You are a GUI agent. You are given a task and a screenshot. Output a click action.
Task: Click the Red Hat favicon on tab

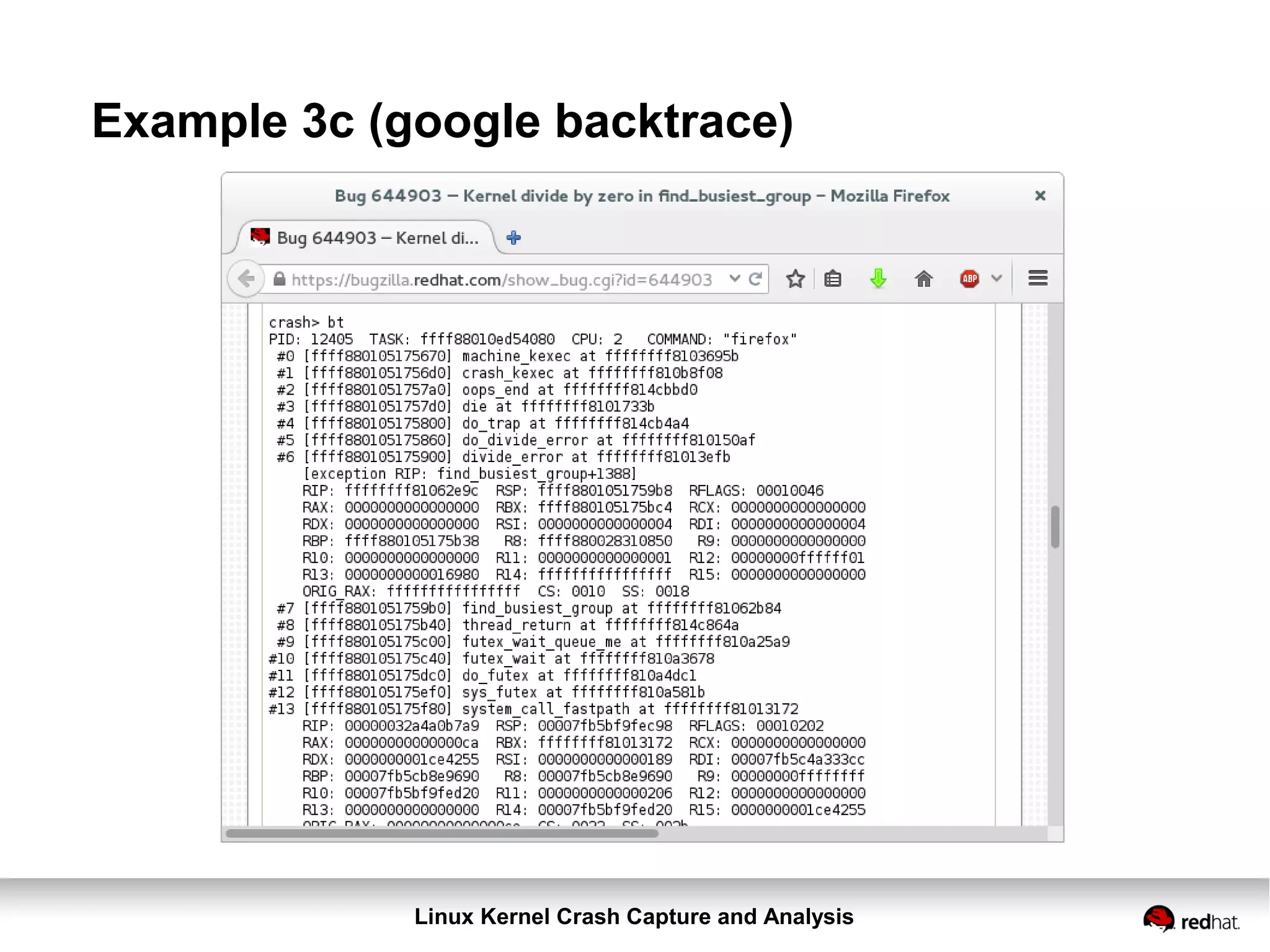tap(260, 237)
